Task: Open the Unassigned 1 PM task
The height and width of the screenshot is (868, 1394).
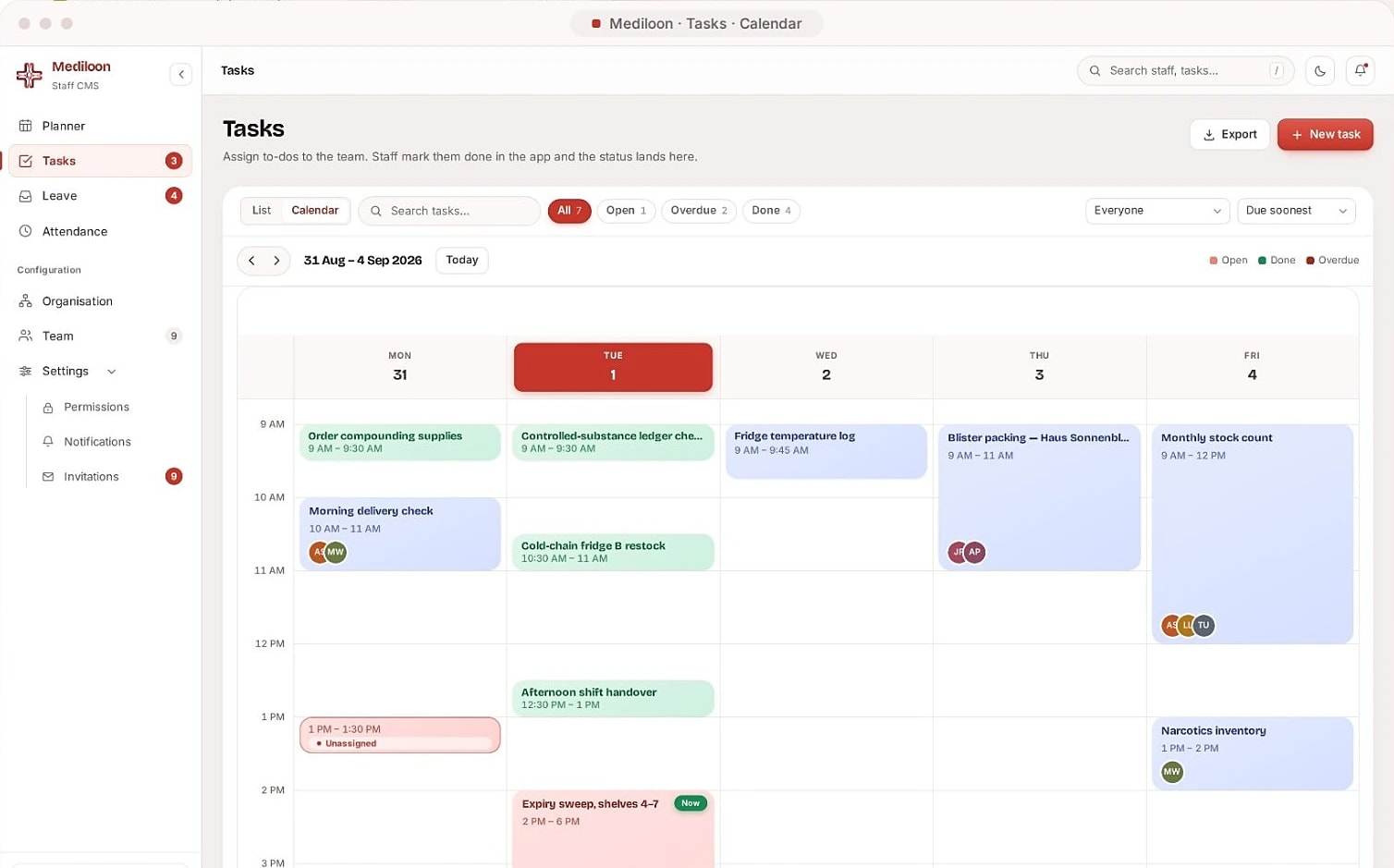Action: (400, 736)
